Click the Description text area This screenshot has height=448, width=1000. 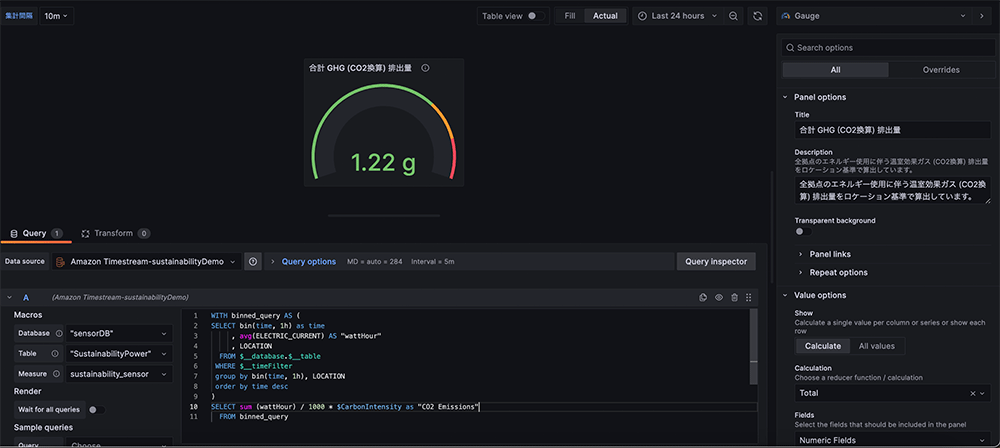[893, 190]
